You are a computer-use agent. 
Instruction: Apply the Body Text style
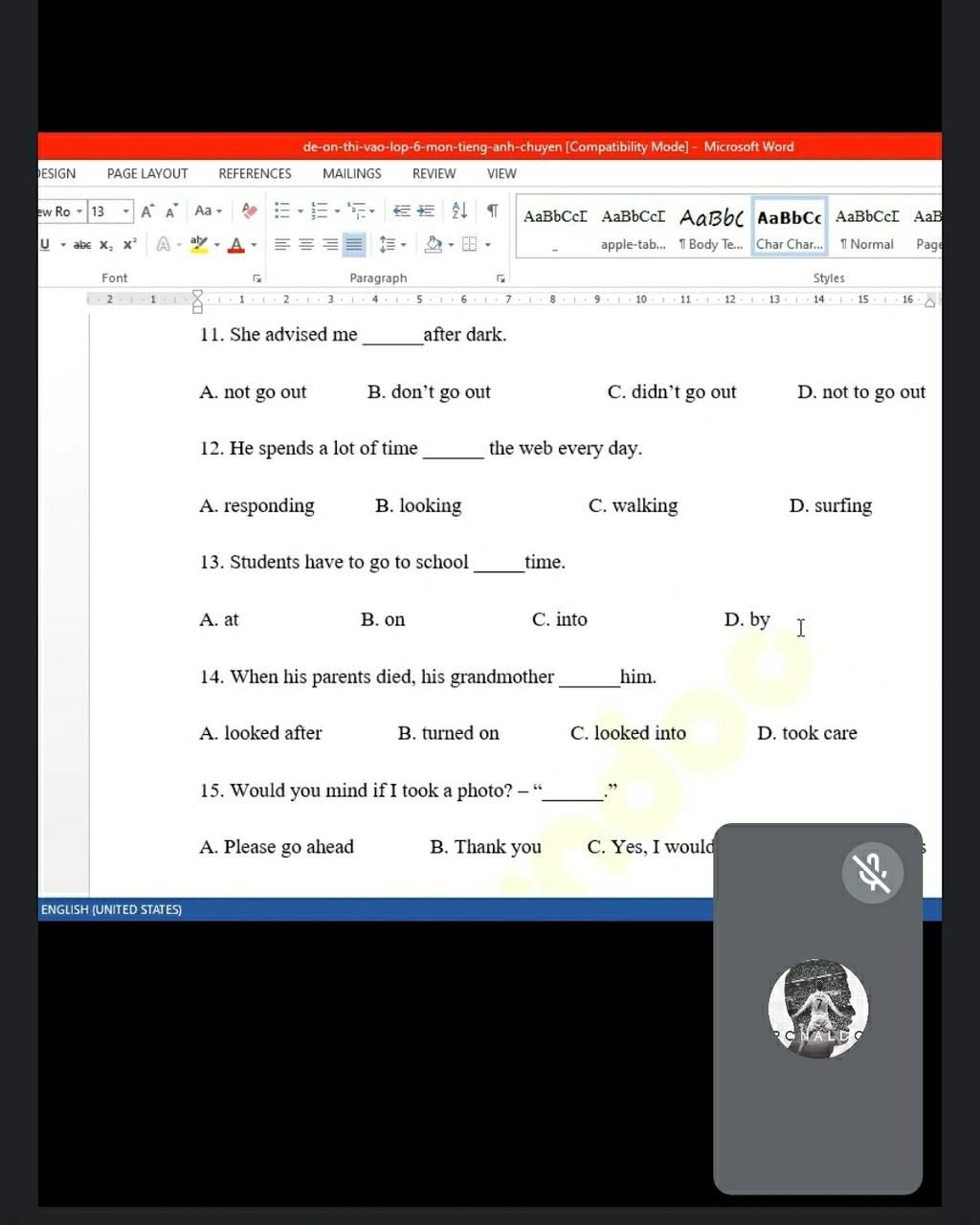click(x=711, y=228)
